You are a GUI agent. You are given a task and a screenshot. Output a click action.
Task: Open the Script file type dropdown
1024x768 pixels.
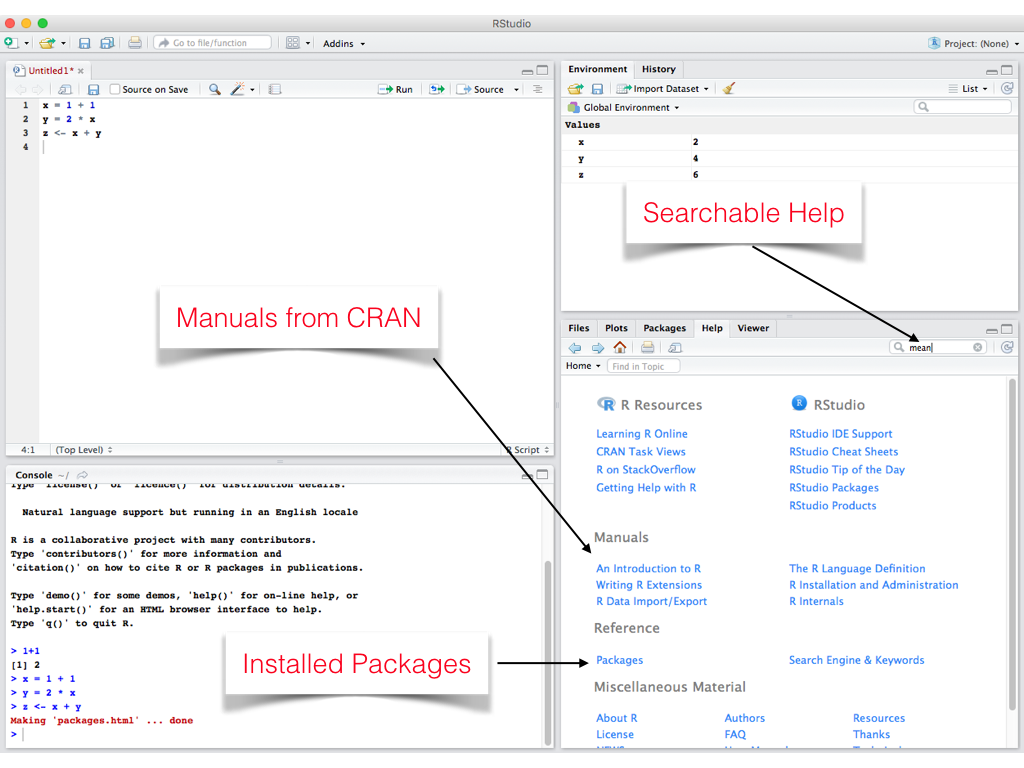point(528,450)
